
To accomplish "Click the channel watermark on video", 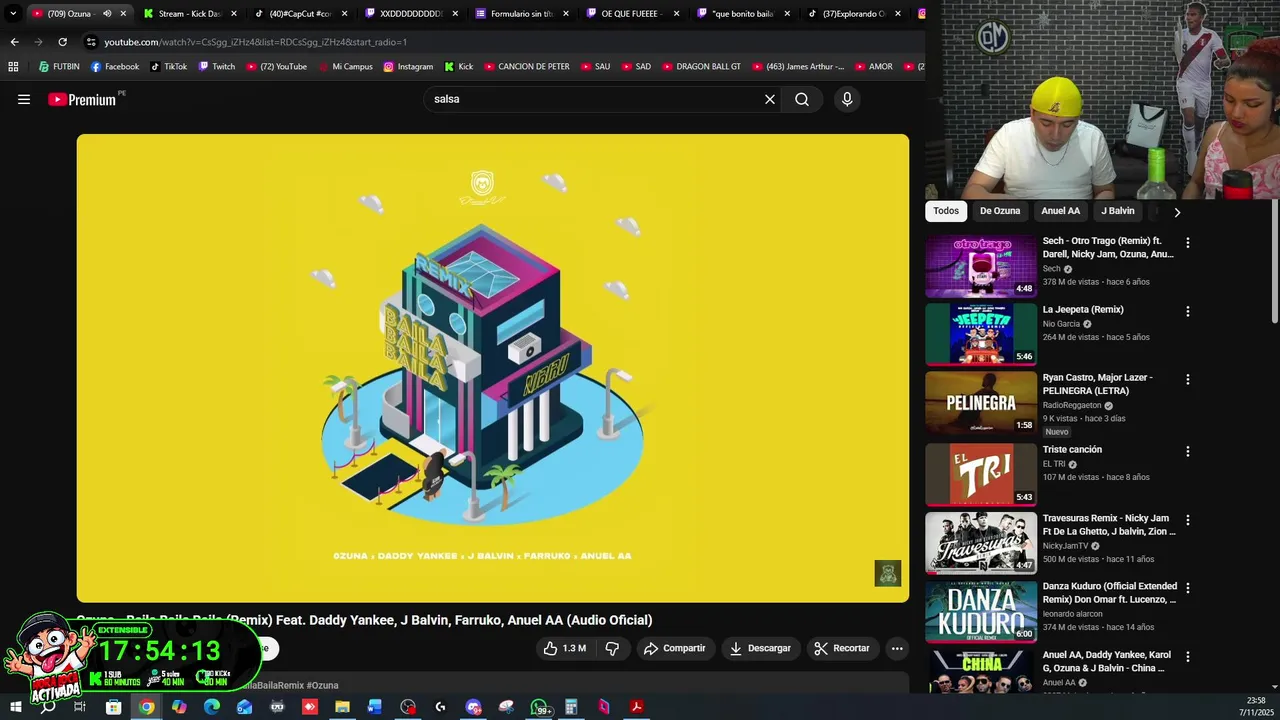I will [x=888, y=573].
